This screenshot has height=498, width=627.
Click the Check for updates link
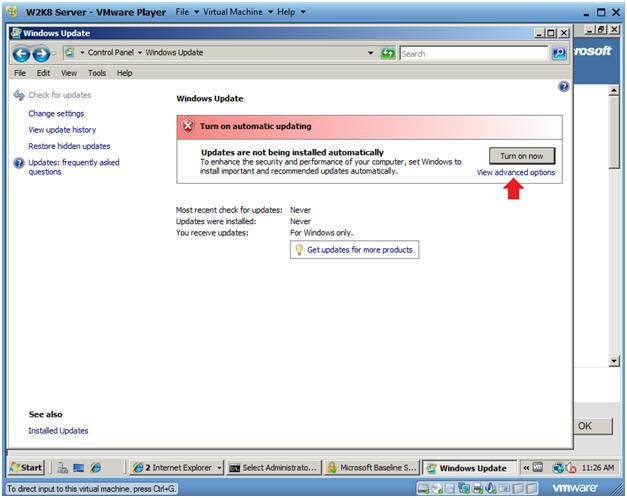(x=60, y=95)
